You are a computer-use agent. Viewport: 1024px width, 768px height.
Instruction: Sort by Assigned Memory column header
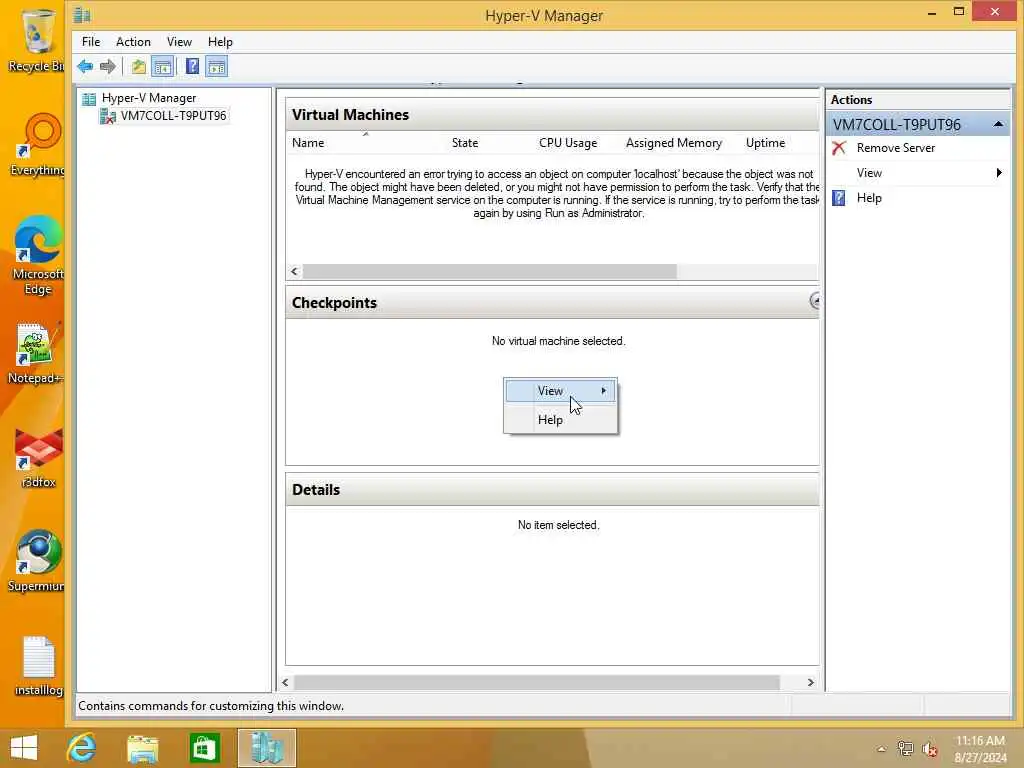673,143
